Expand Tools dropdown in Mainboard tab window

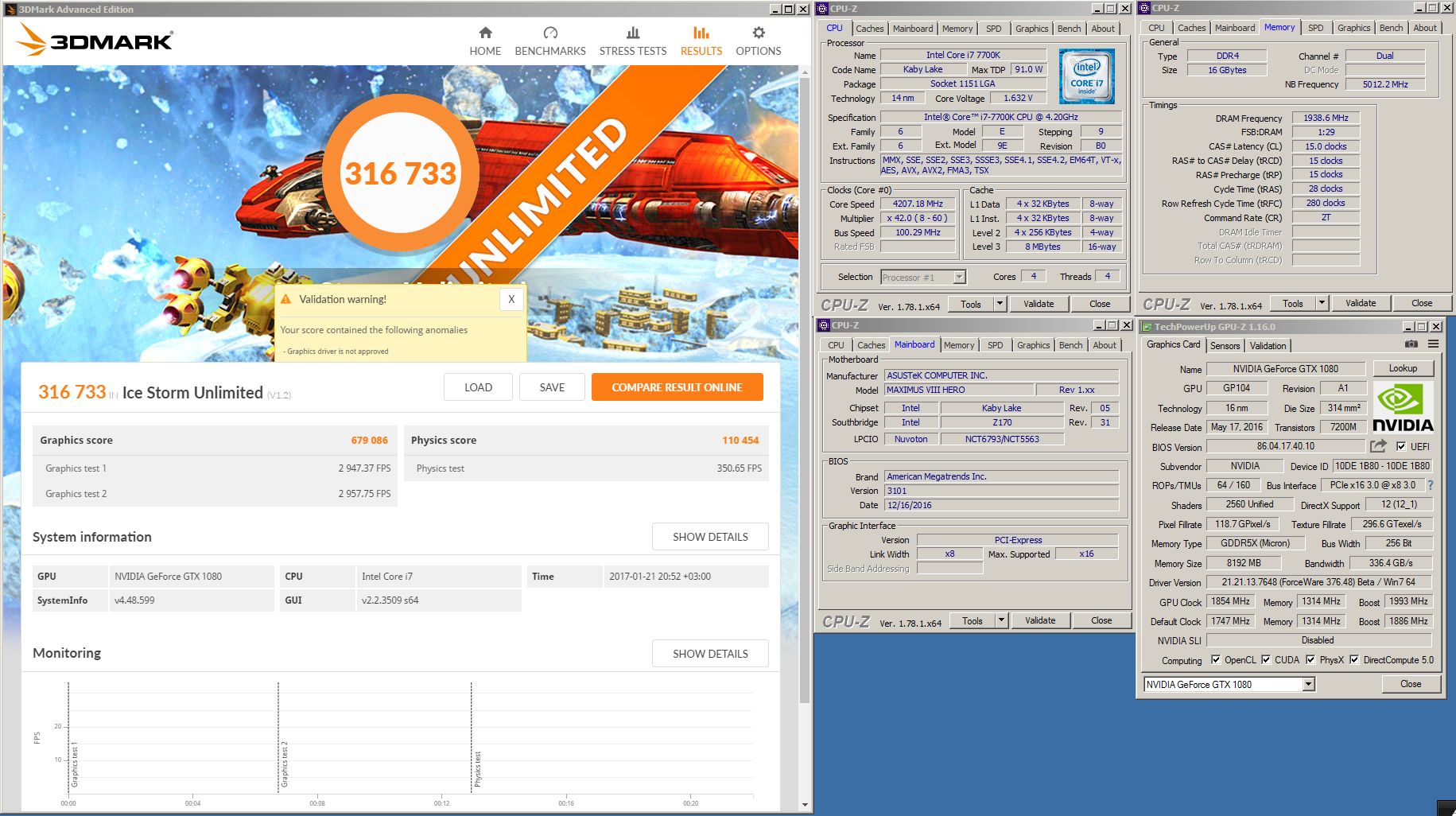pyautogui.click(x=1002, y=620)
